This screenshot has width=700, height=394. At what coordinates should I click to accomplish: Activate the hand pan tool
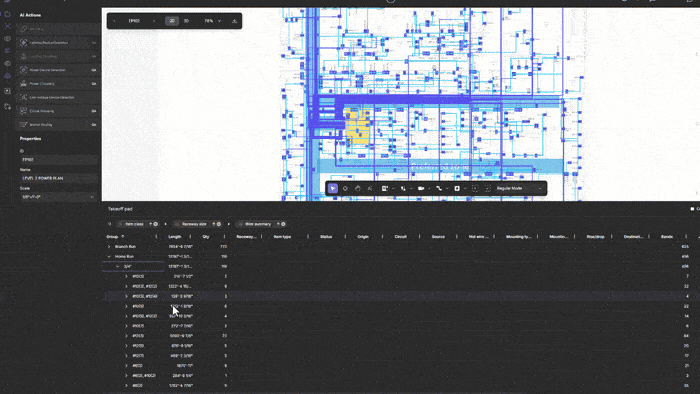[x=358, y=189]
